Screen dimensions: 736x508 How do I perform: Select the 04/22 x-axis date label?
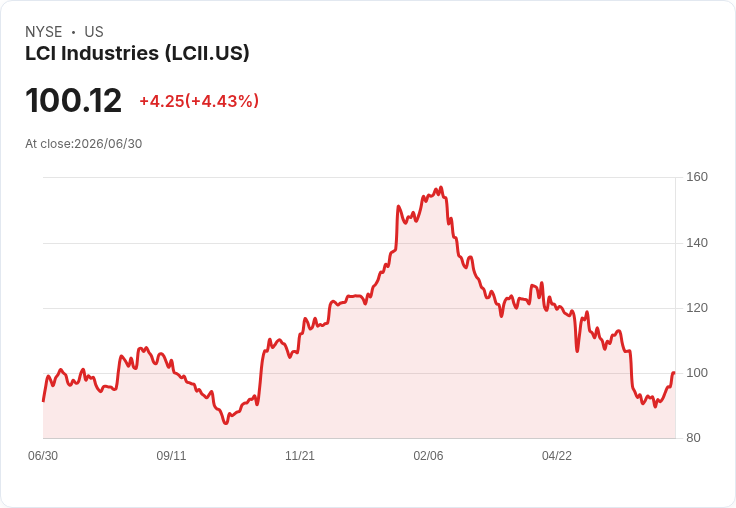(557, 456)
